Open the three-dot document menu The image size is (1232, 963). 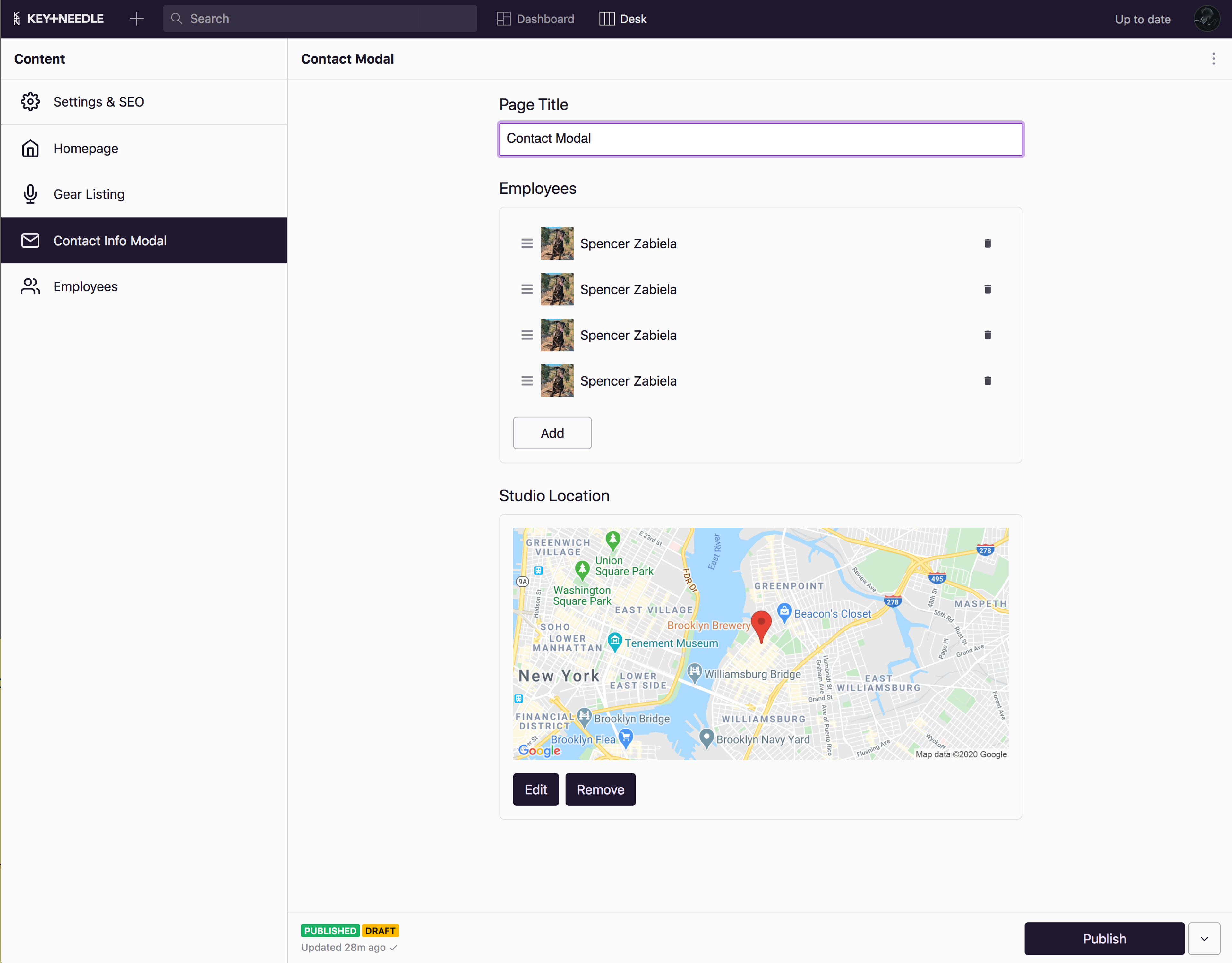(1213, 59)
